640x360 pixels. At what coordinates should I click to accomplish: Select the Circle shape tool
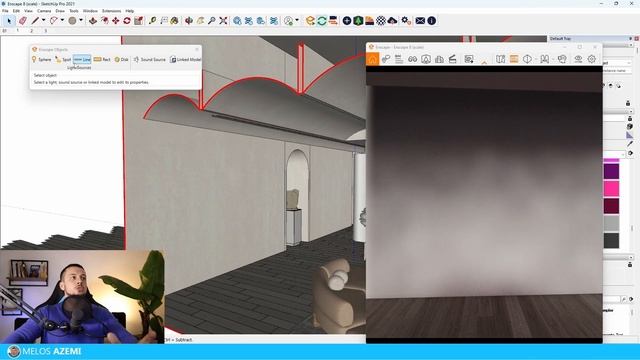click(72, 20)
